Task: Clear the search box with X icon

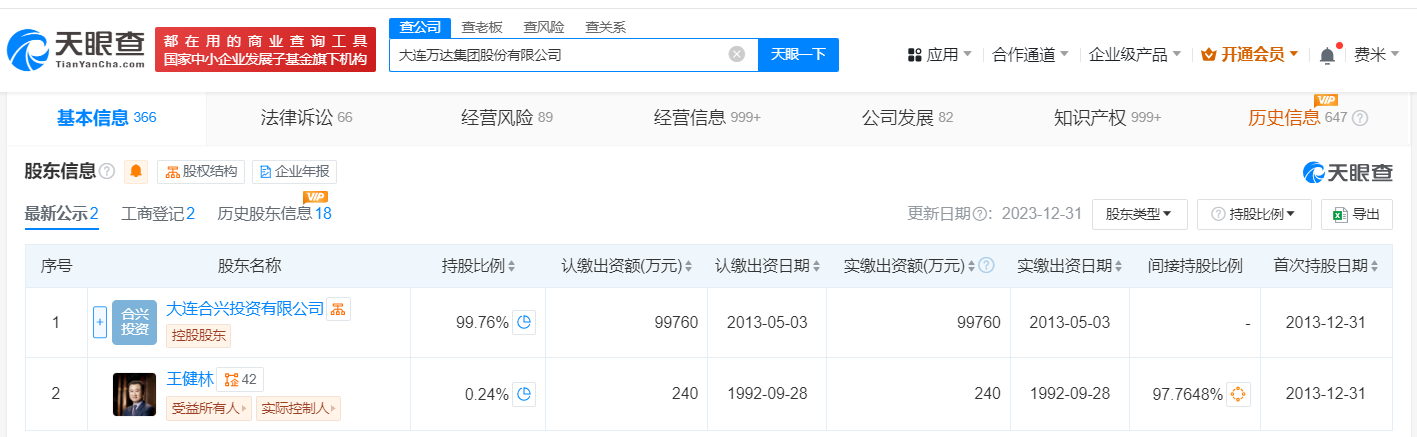Action: coord(737,54)
